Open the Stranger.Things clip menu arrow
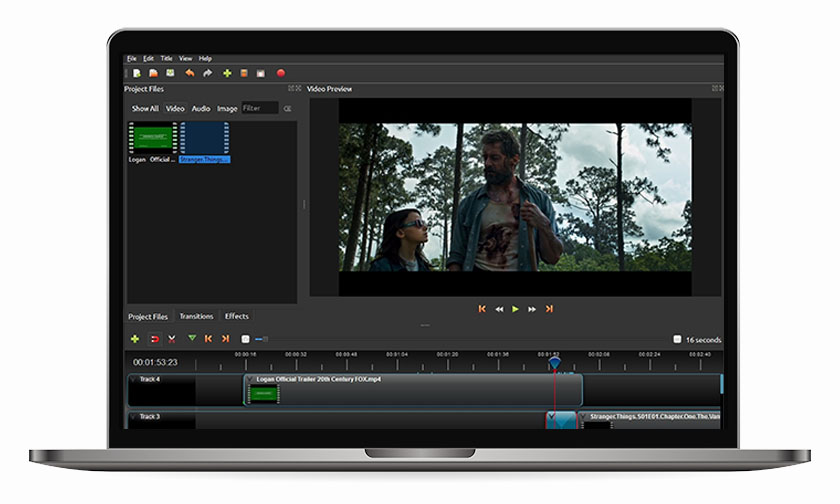Viewport: 840px width, 504px height. (583, 416)
